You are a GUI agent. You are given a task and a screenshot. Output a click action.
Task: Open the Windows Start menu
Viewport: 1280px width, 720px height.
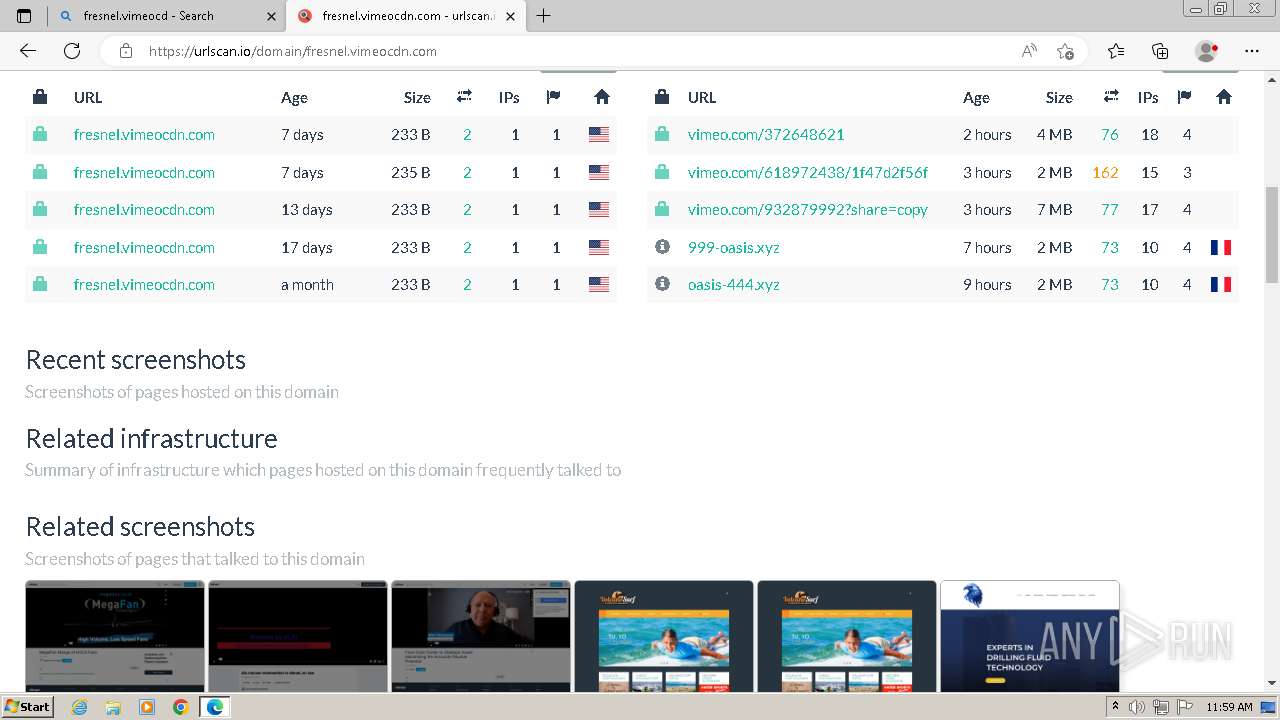click(27, 707)
